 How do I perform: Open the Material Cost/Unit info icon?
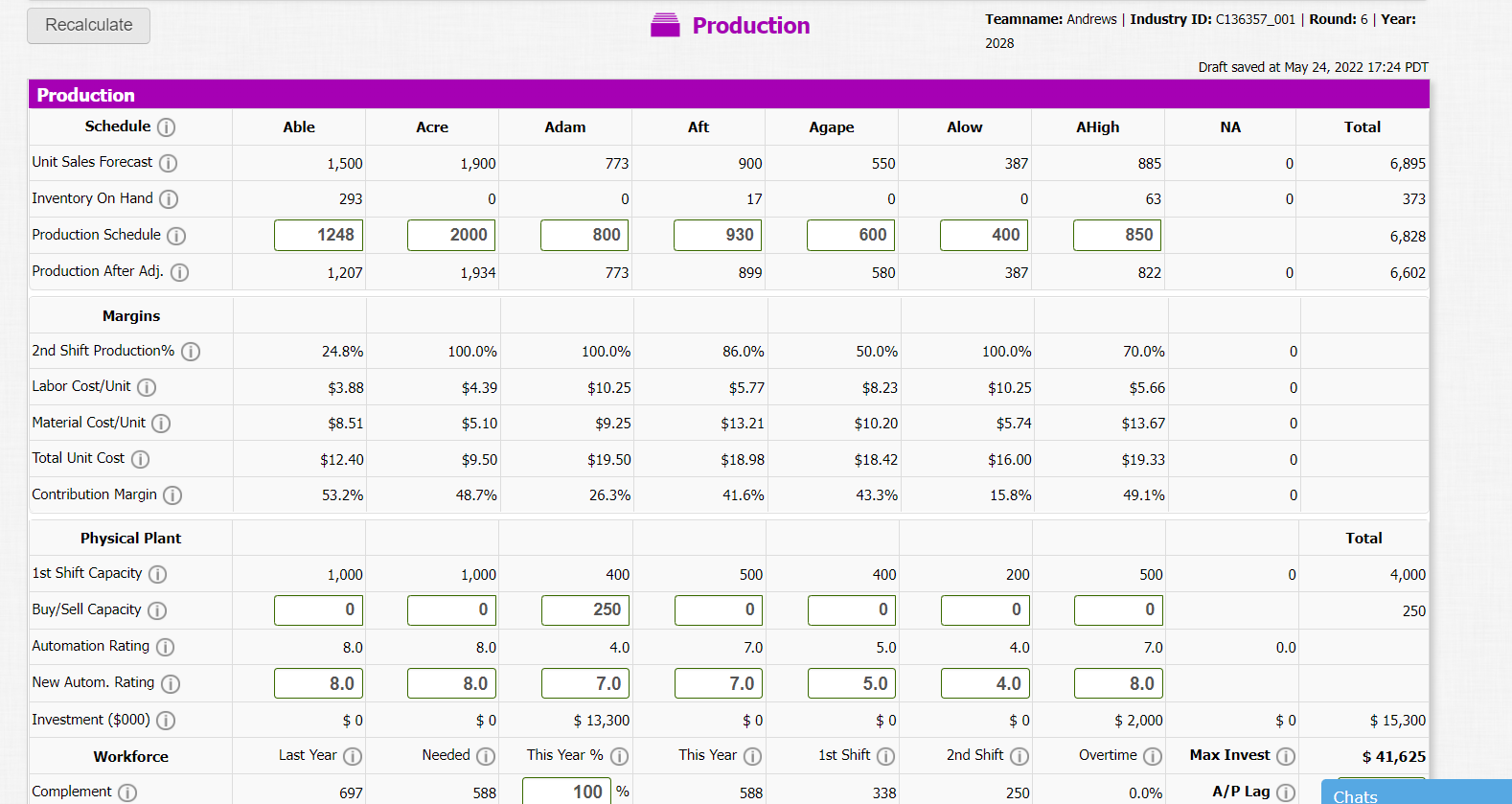[161, 424]
